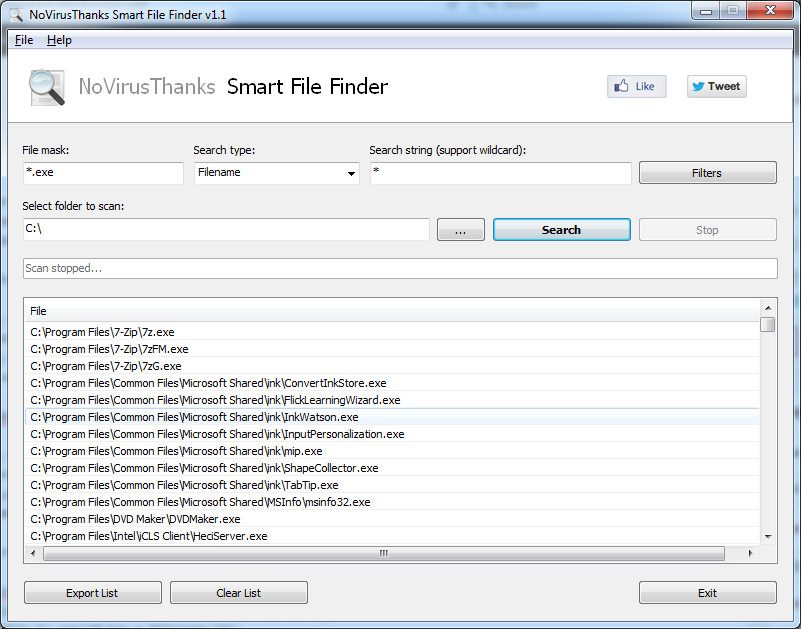Click the results list scroll up arrow
Image resolution: width=801 pixels, height=629 pixels.
pos(768,308)
